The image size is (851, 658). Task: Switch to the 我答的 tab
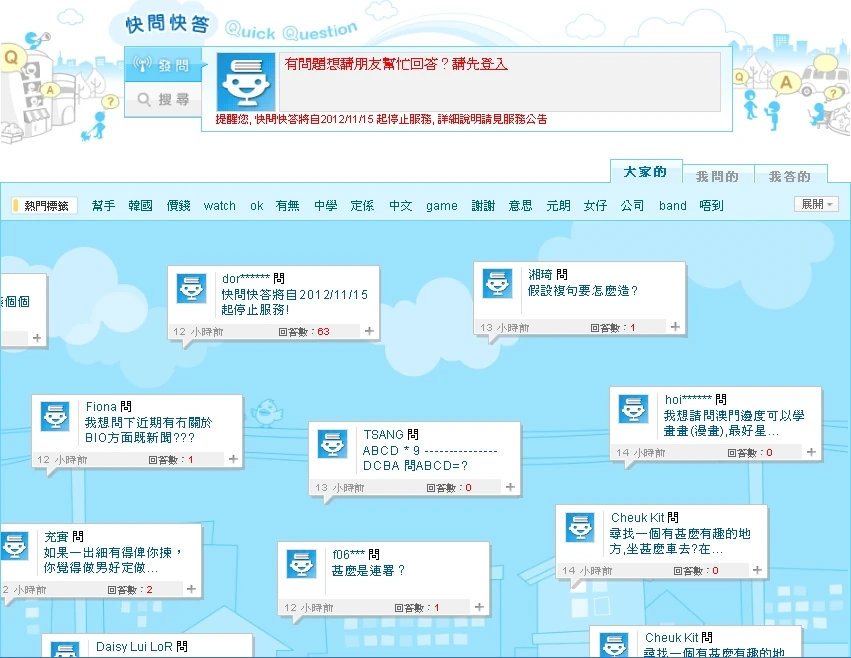[x=790, y=176]
